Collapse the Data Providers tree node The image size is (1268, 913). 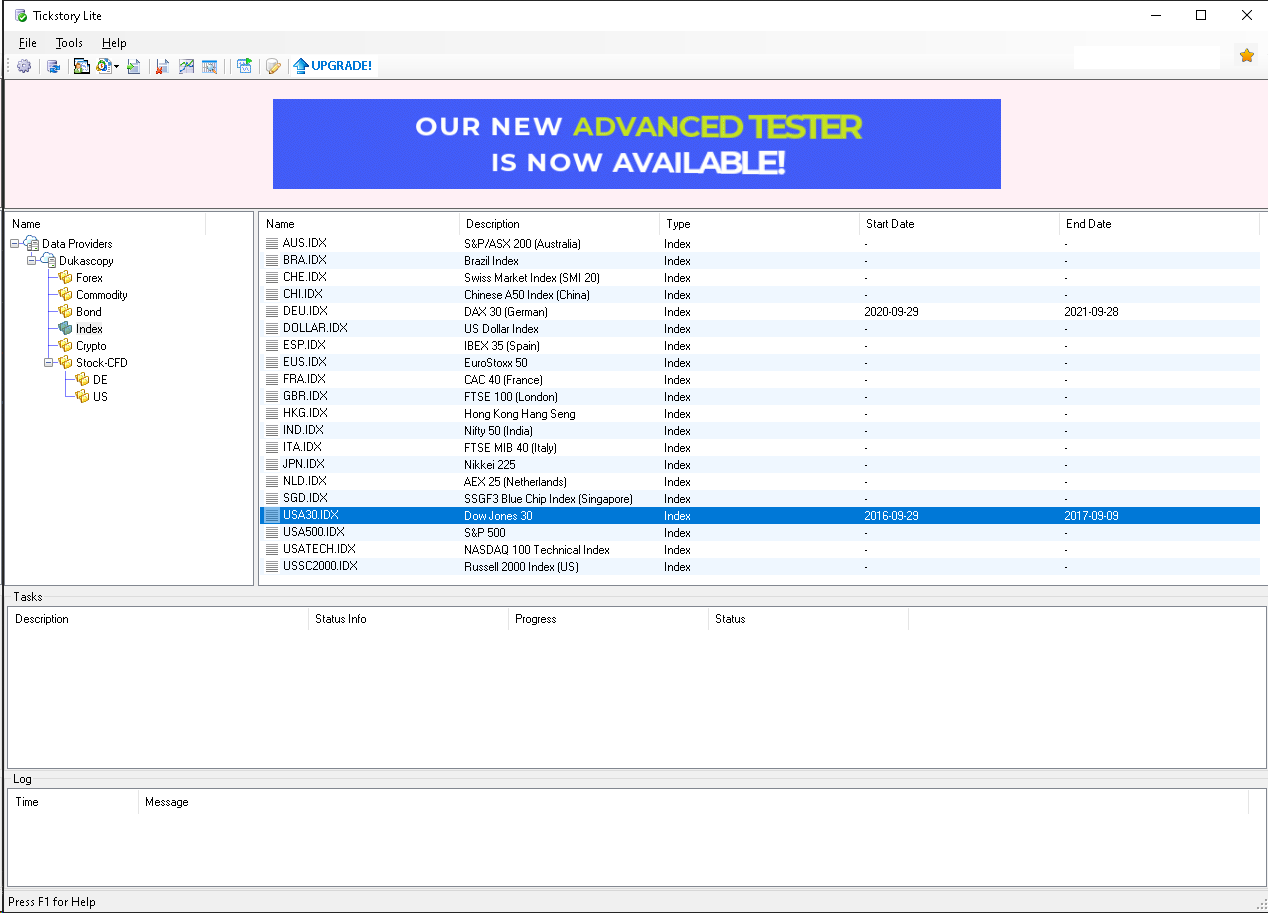(15, 244)
